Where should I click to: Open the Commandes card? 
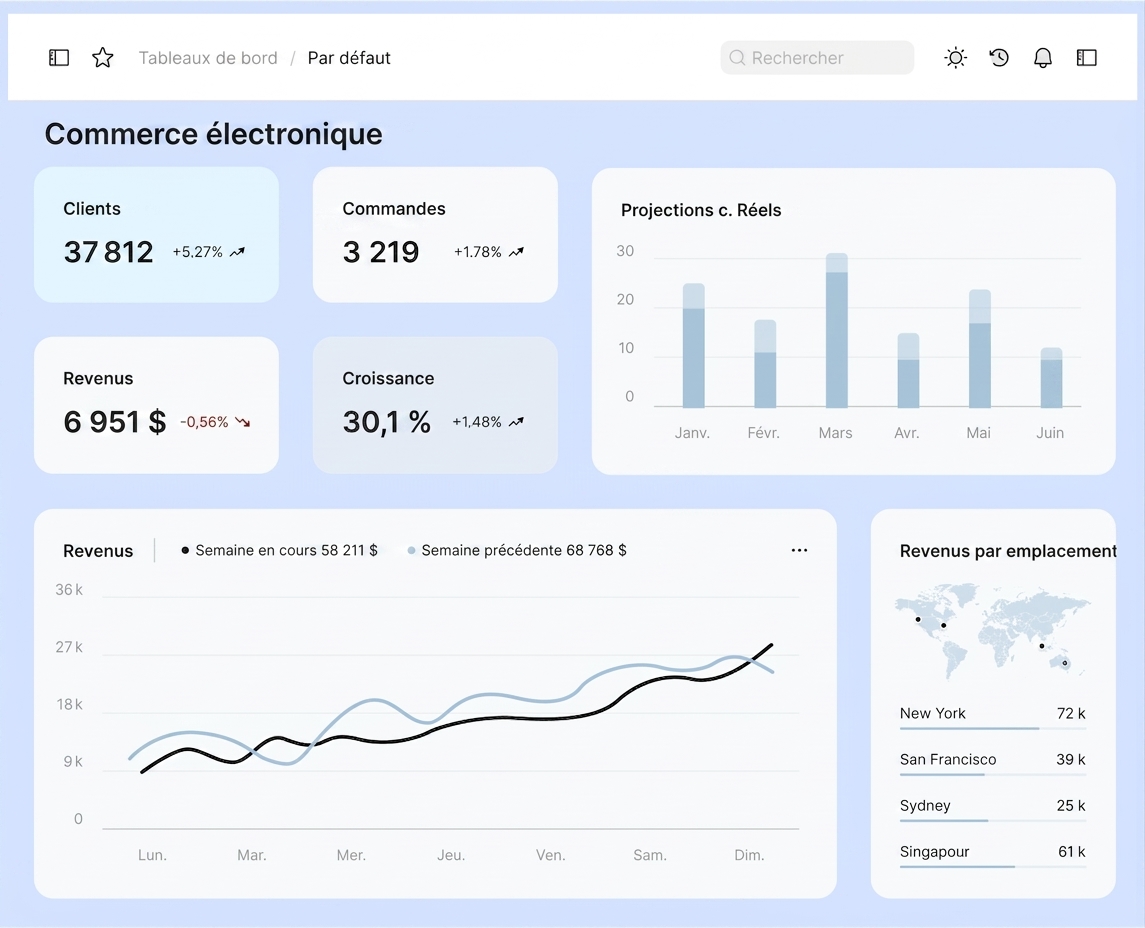coord(435,234)
